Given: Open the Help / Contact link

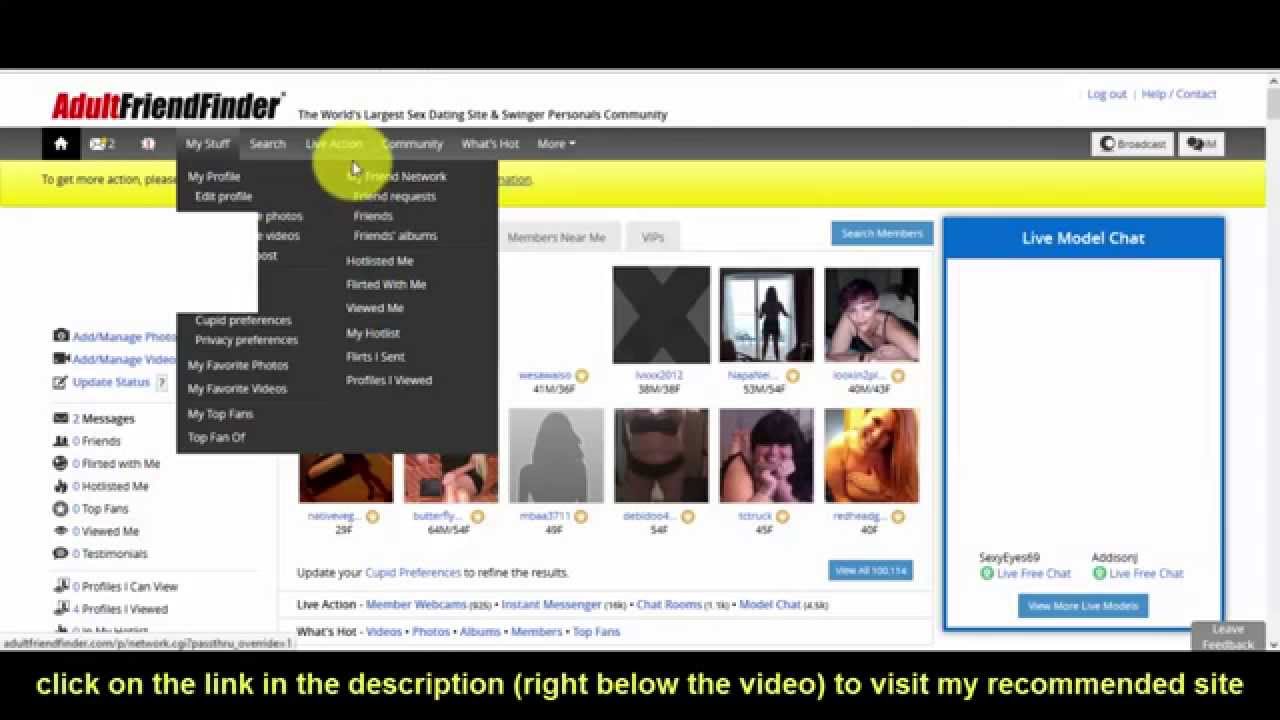Looking at the screenshot, I should point(1179,94).
